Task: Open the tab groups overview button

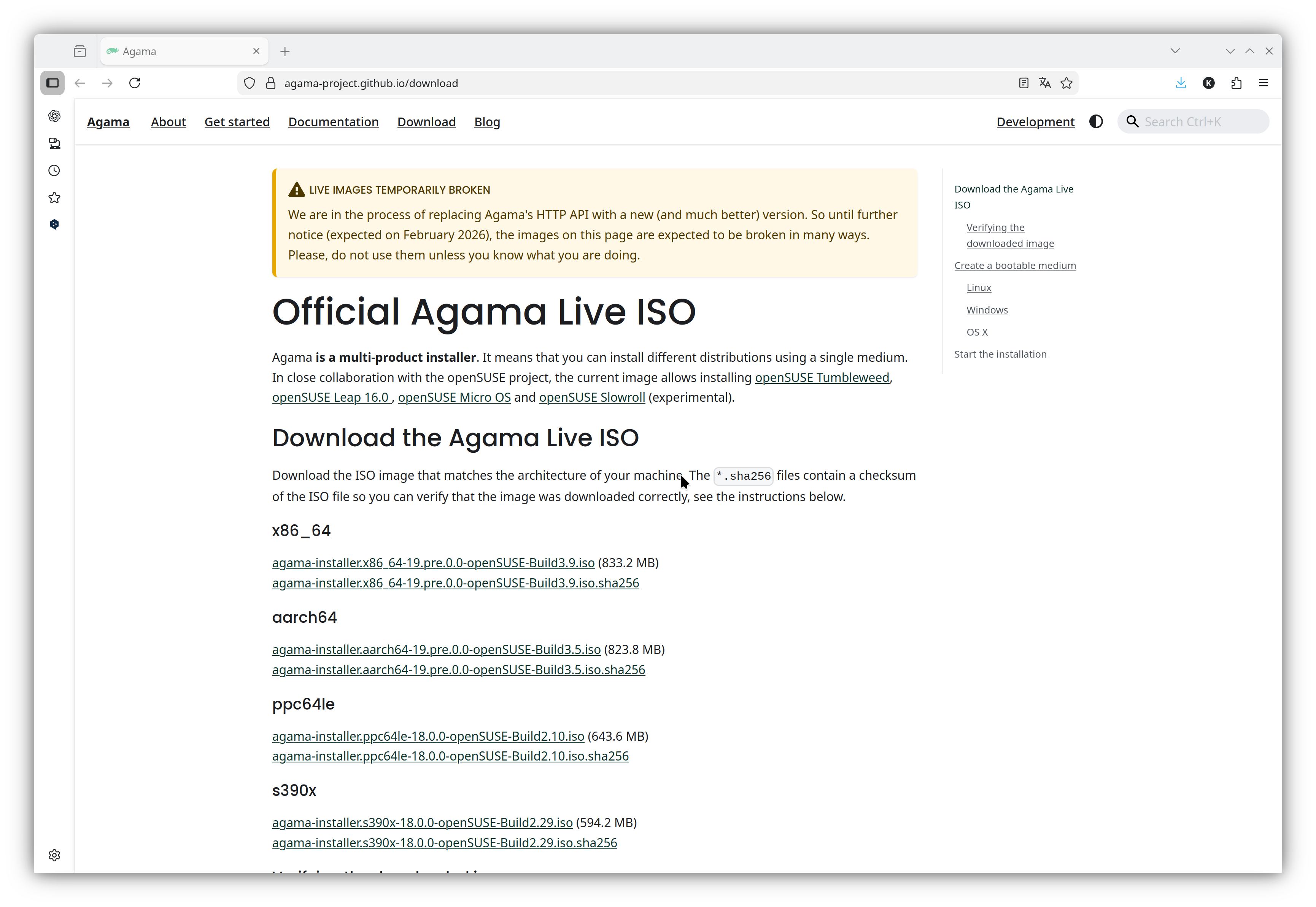Action: 79,51
